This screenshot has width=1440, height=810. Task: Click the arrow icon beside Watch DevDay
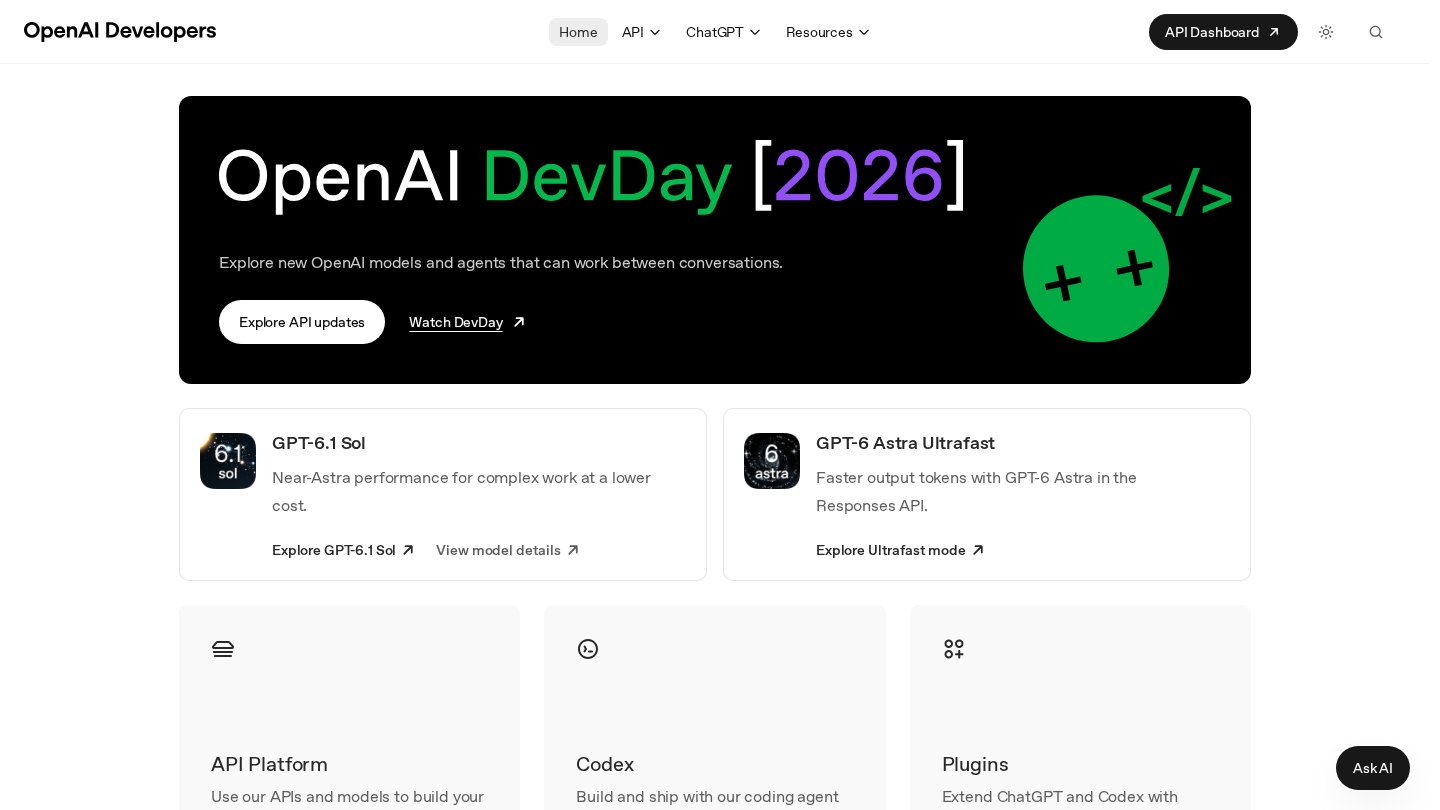[519, 322]
